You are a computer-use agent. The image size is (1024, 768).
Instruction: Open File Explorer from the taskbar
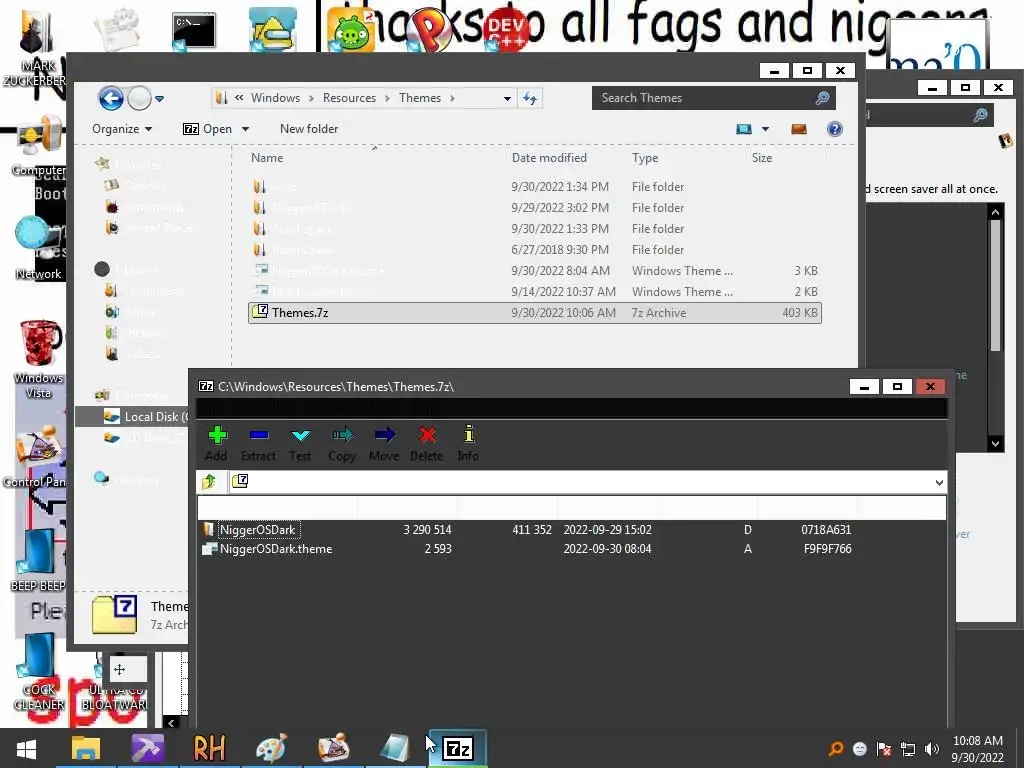coord(86,748)
